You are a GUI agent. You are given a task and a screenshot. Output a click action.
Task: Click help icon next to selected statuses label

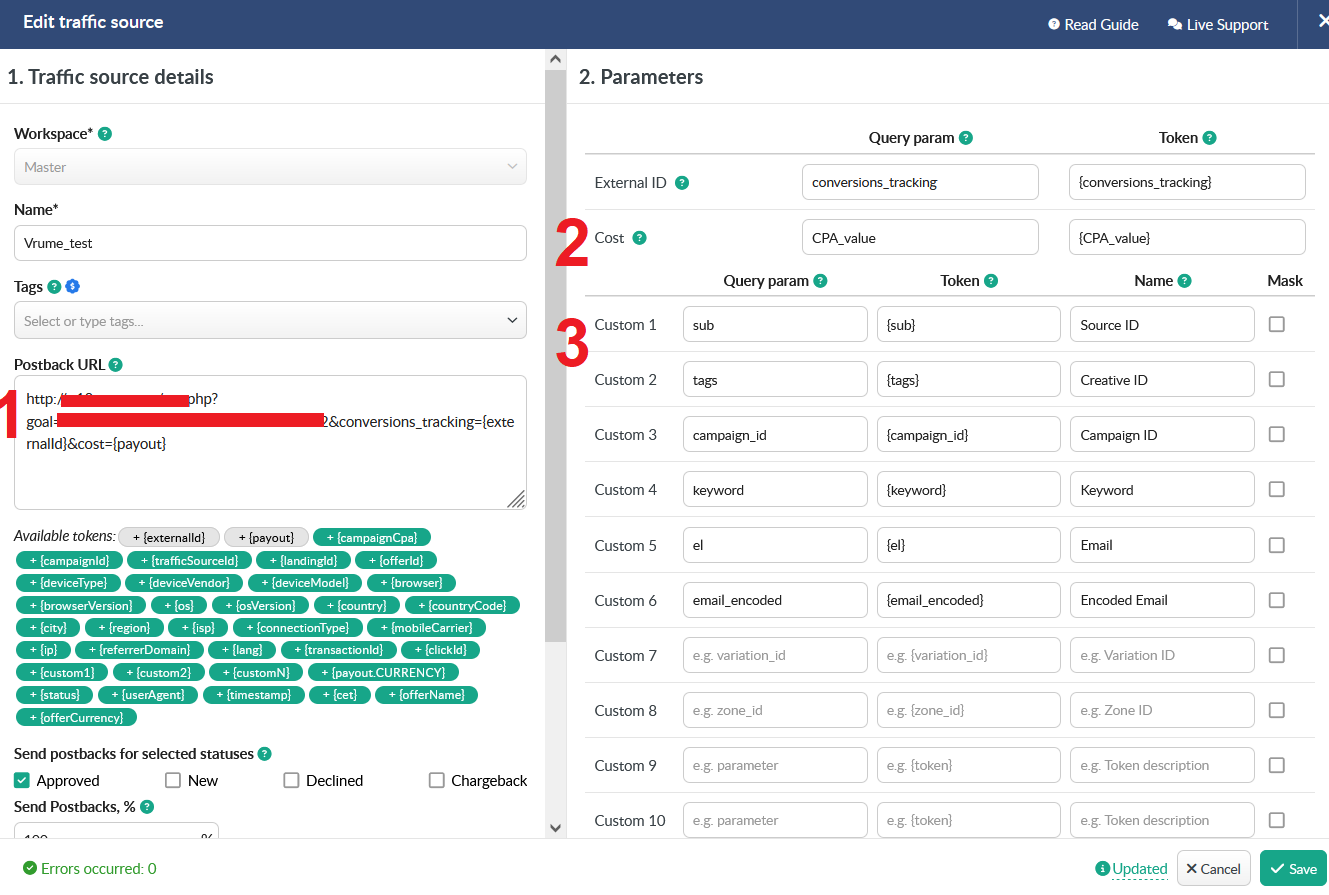click(264, 754)
